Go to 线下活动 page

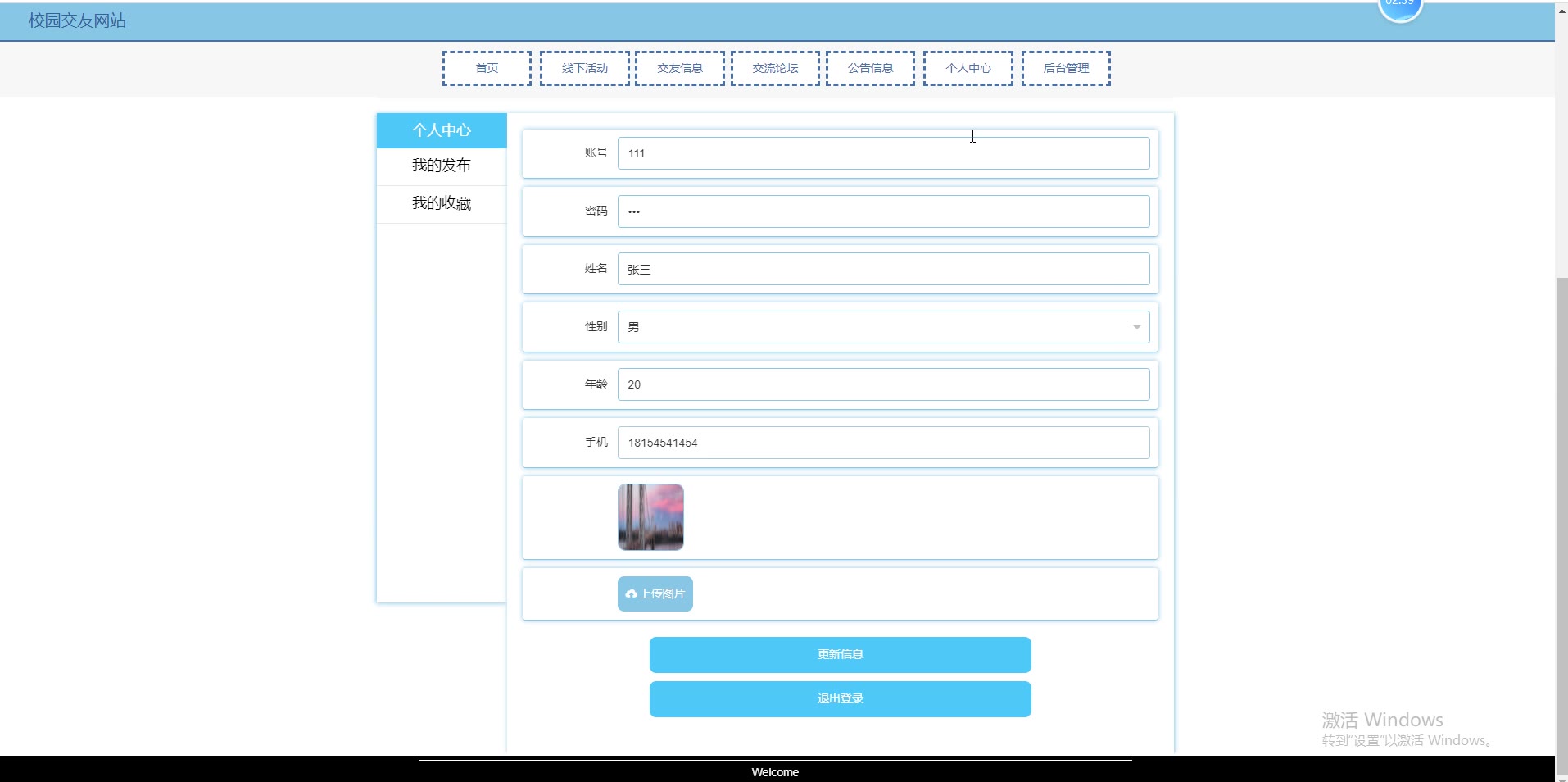(x=585, y=68)
